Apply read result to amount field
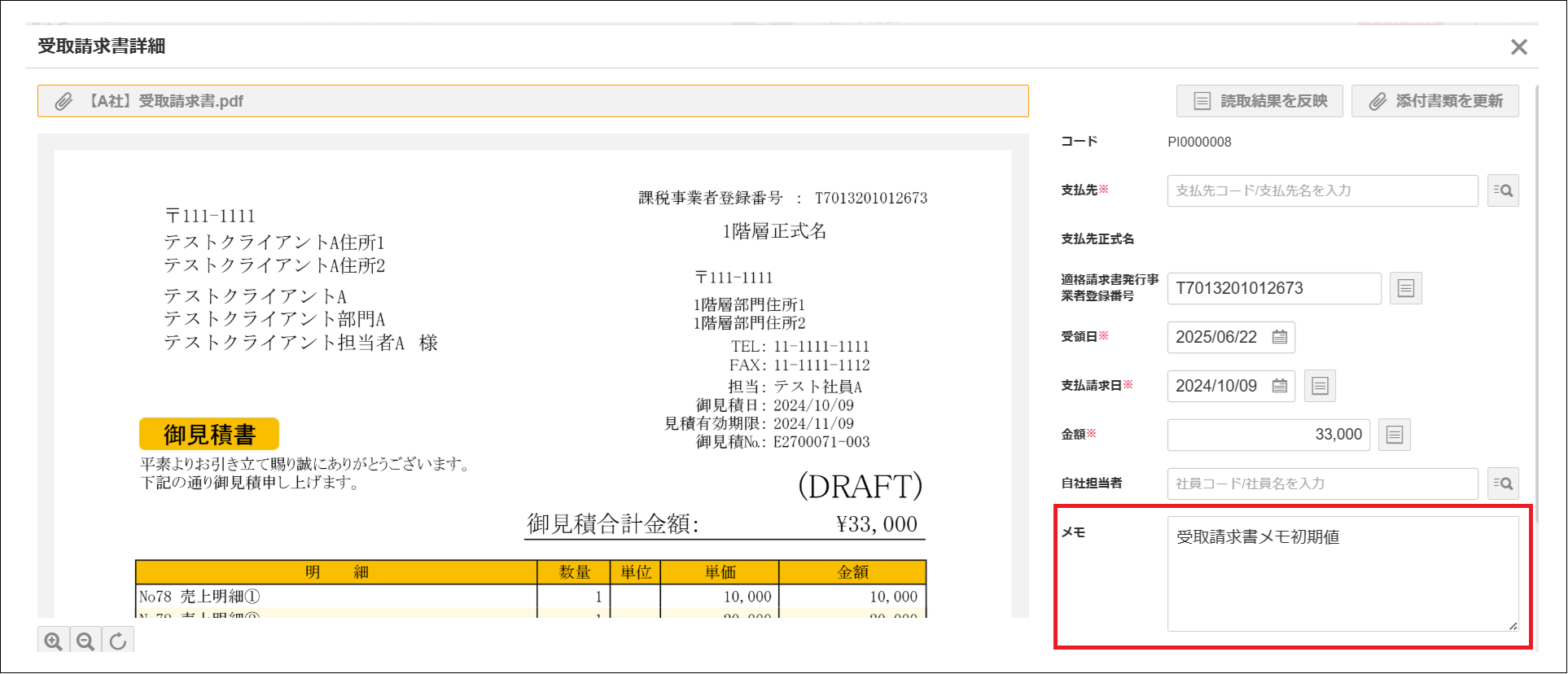Screen dimensions: 1568x674 pos(1395,435)
